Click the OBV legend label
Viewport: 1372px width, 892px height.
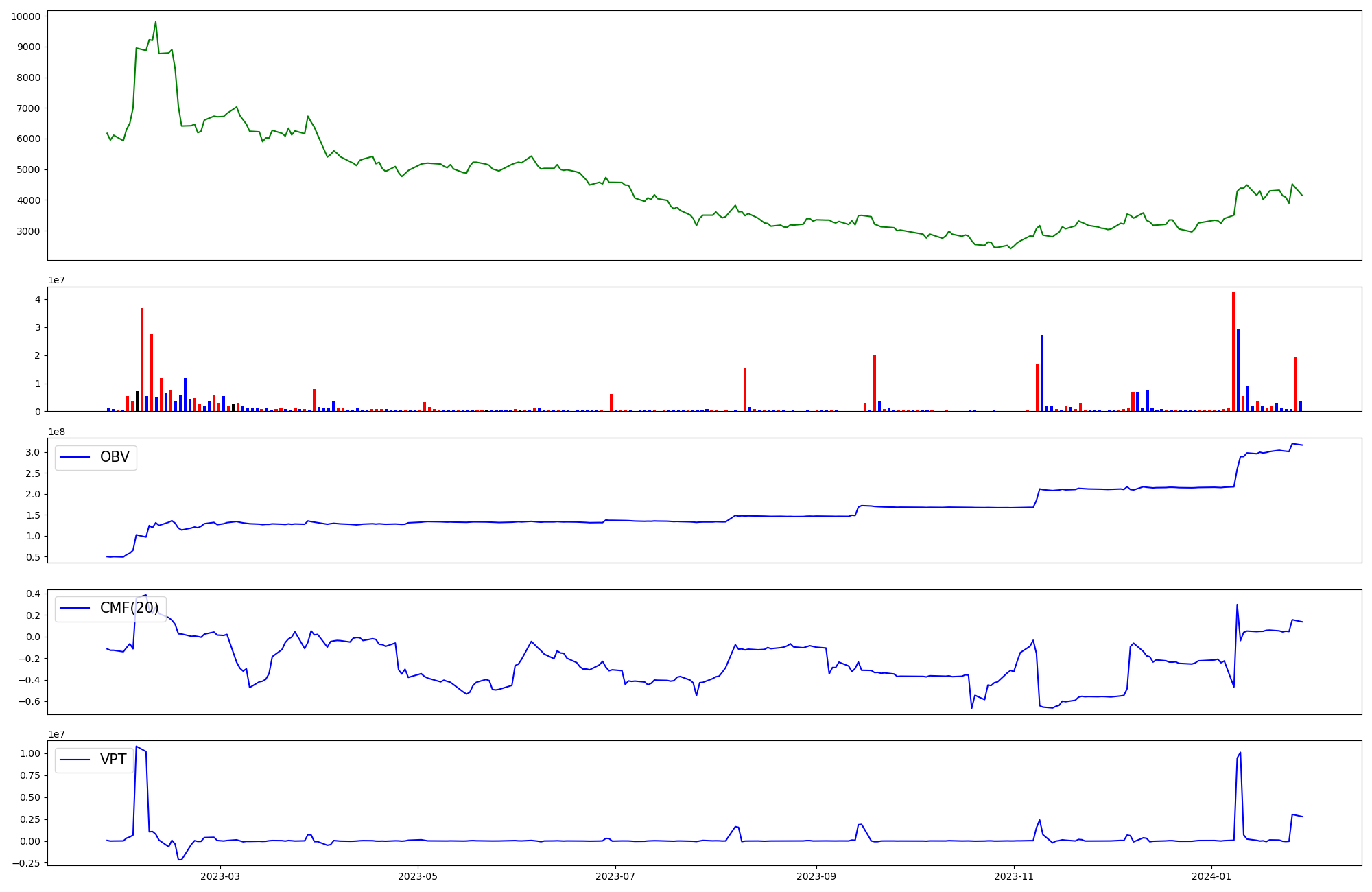click(115, 457)
